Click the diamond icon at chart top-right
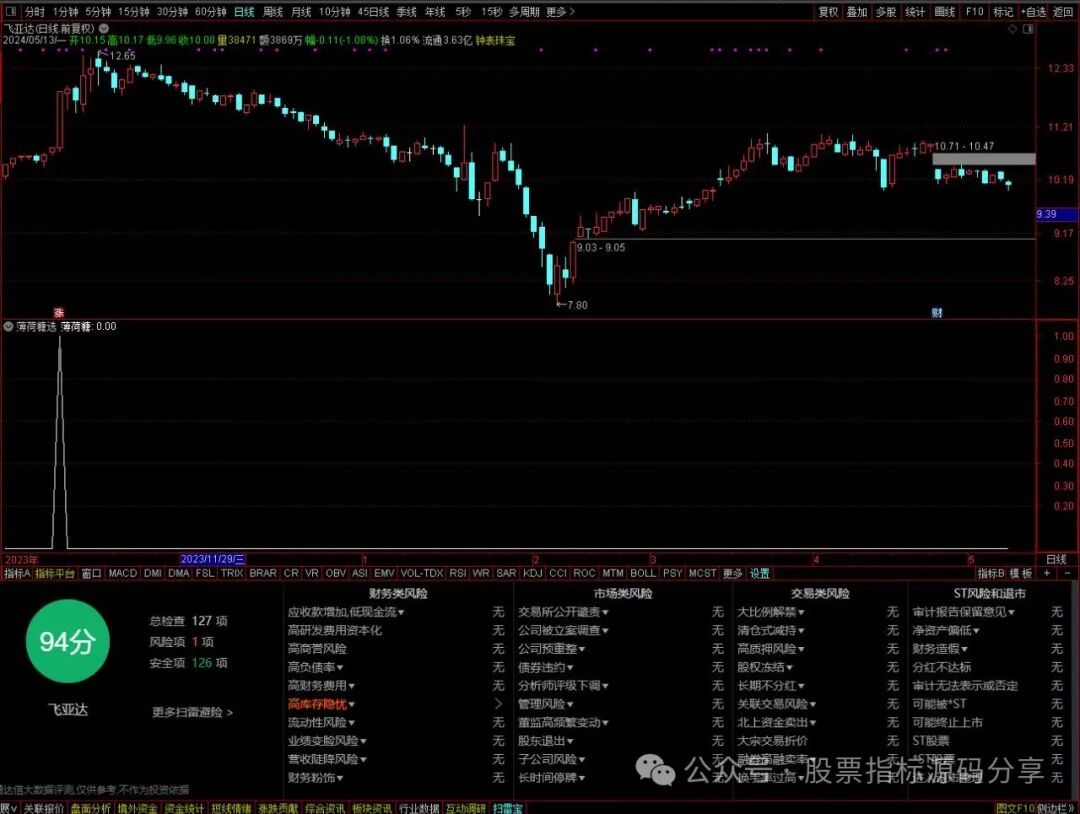 (x=1012, y=29)
